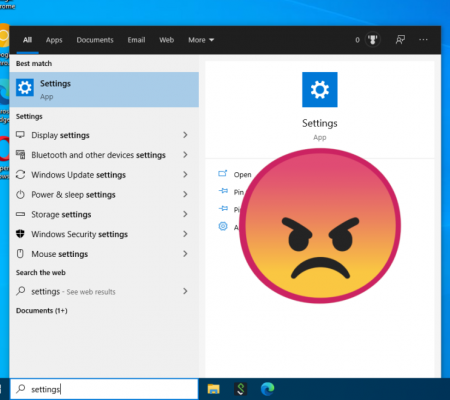
Task: Expand Windows Security settings chevron
Action: [x=185, y=234]
